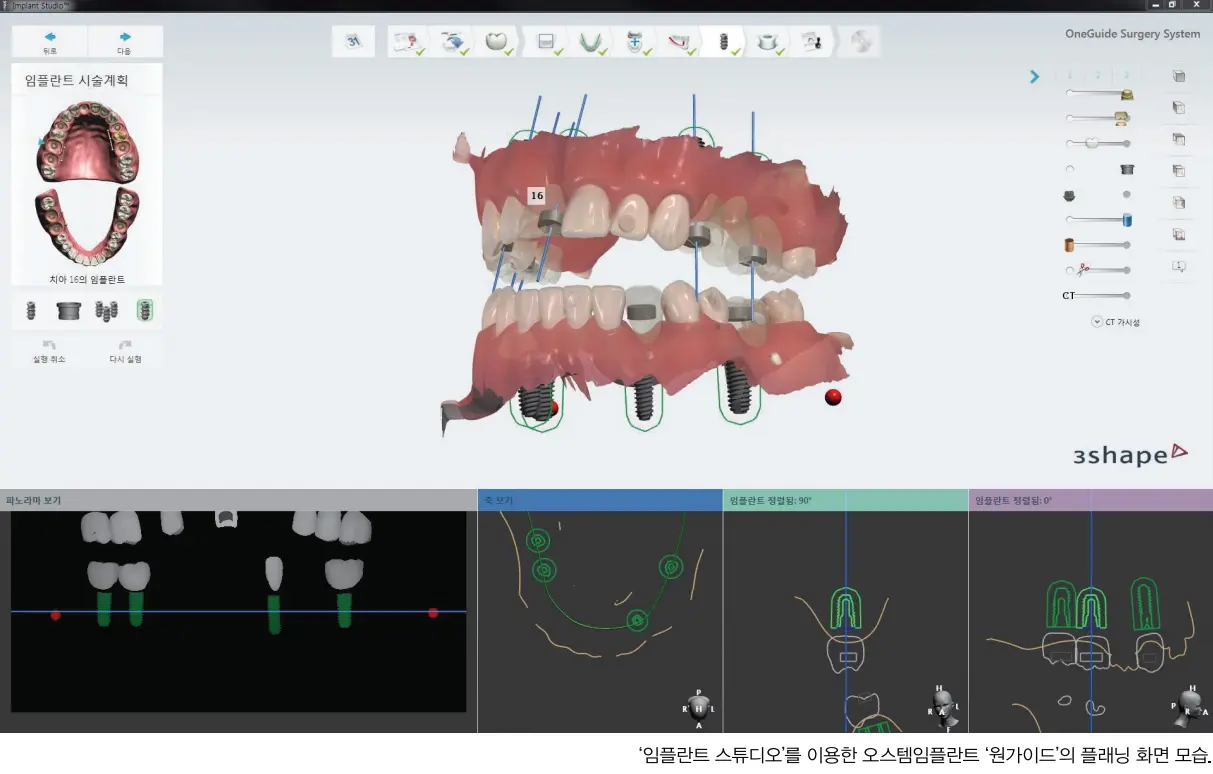Select the order form step with red pin
Image resolution: width=1213 pixels, height=774 pixels.
tap(407, 42)
